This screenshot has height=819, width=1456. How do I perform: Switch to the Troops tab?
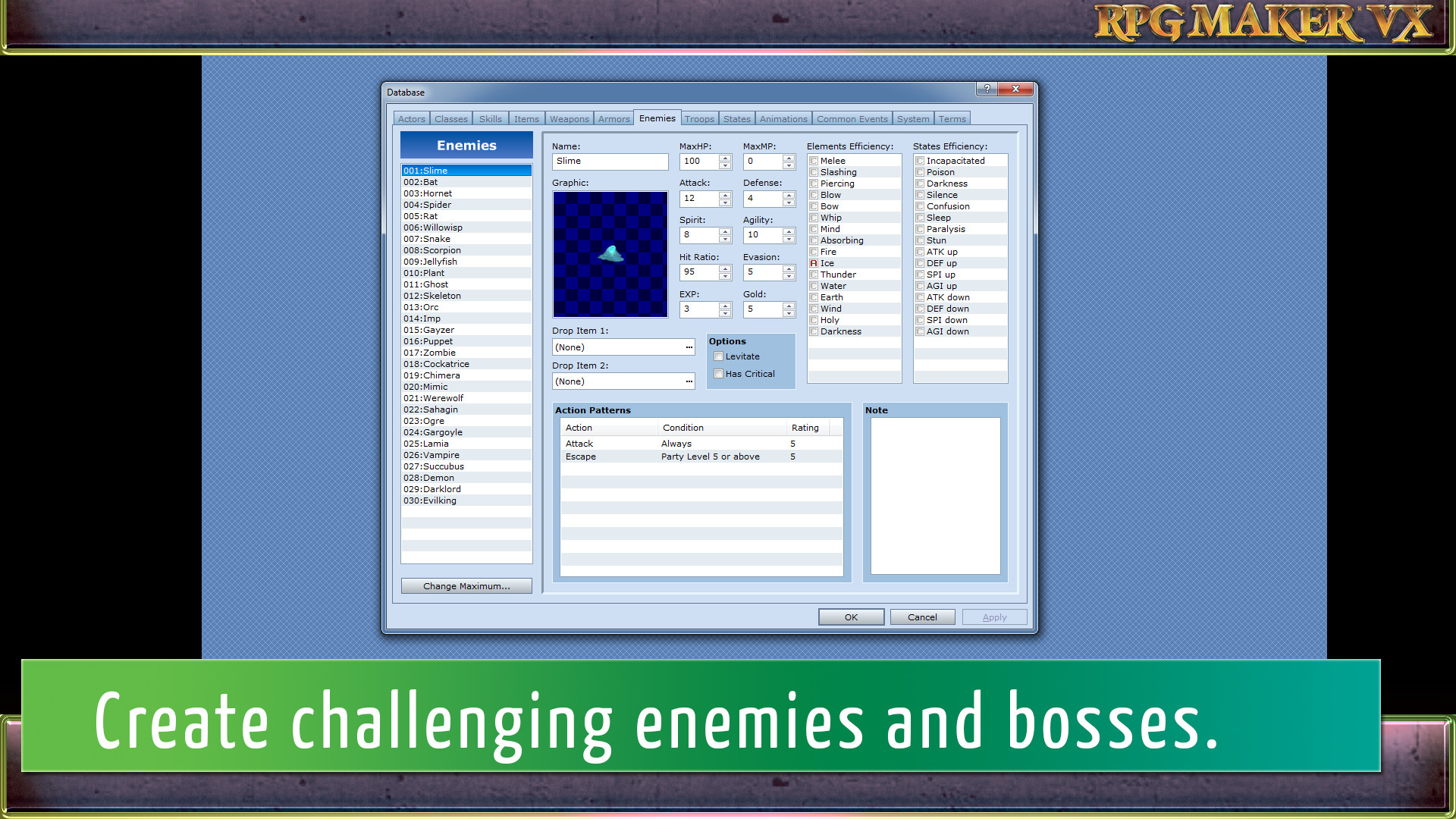tap(697, 118)
